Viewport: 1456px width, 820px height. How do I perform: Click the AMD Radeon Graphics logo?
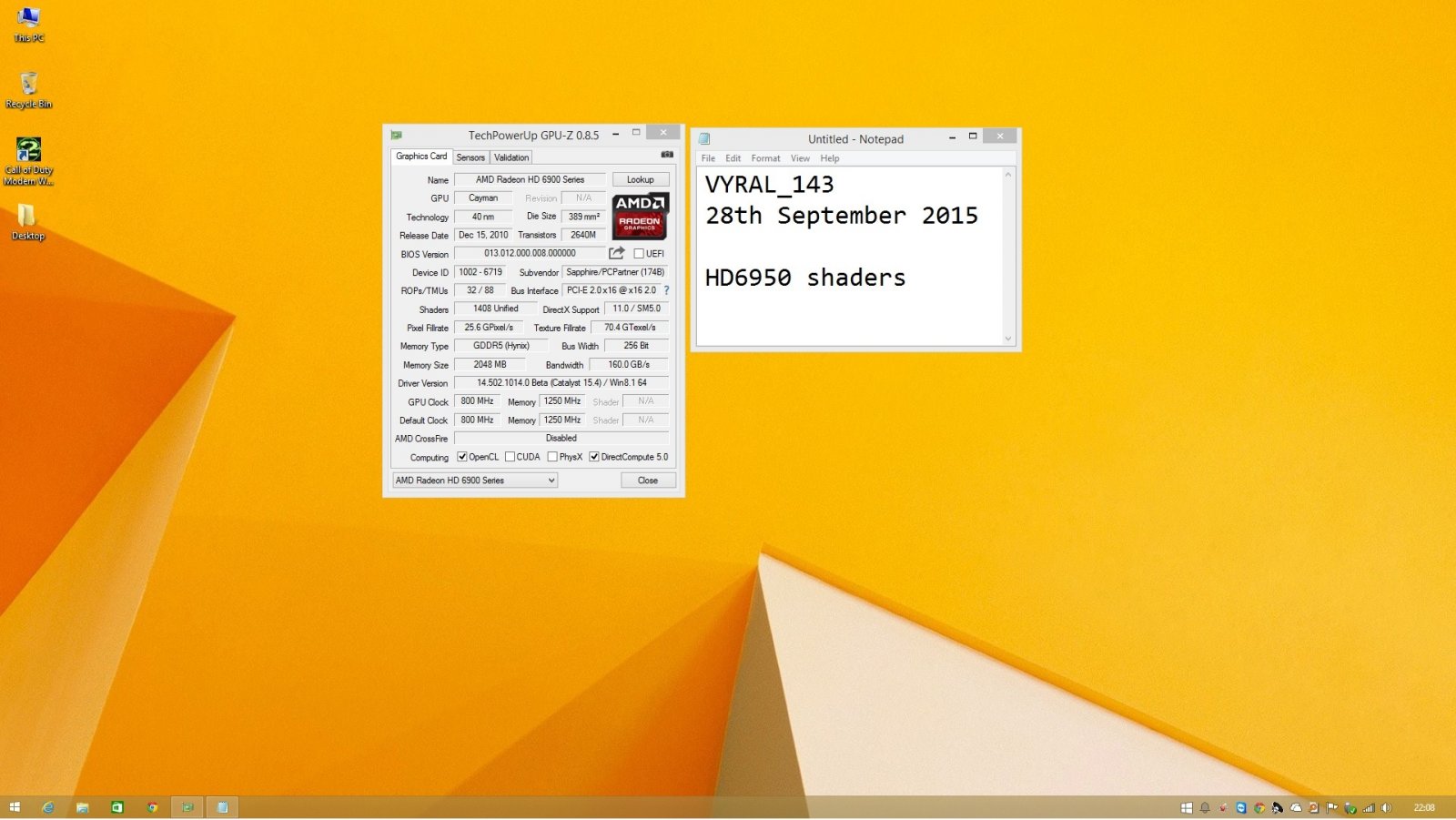(640, 216)
